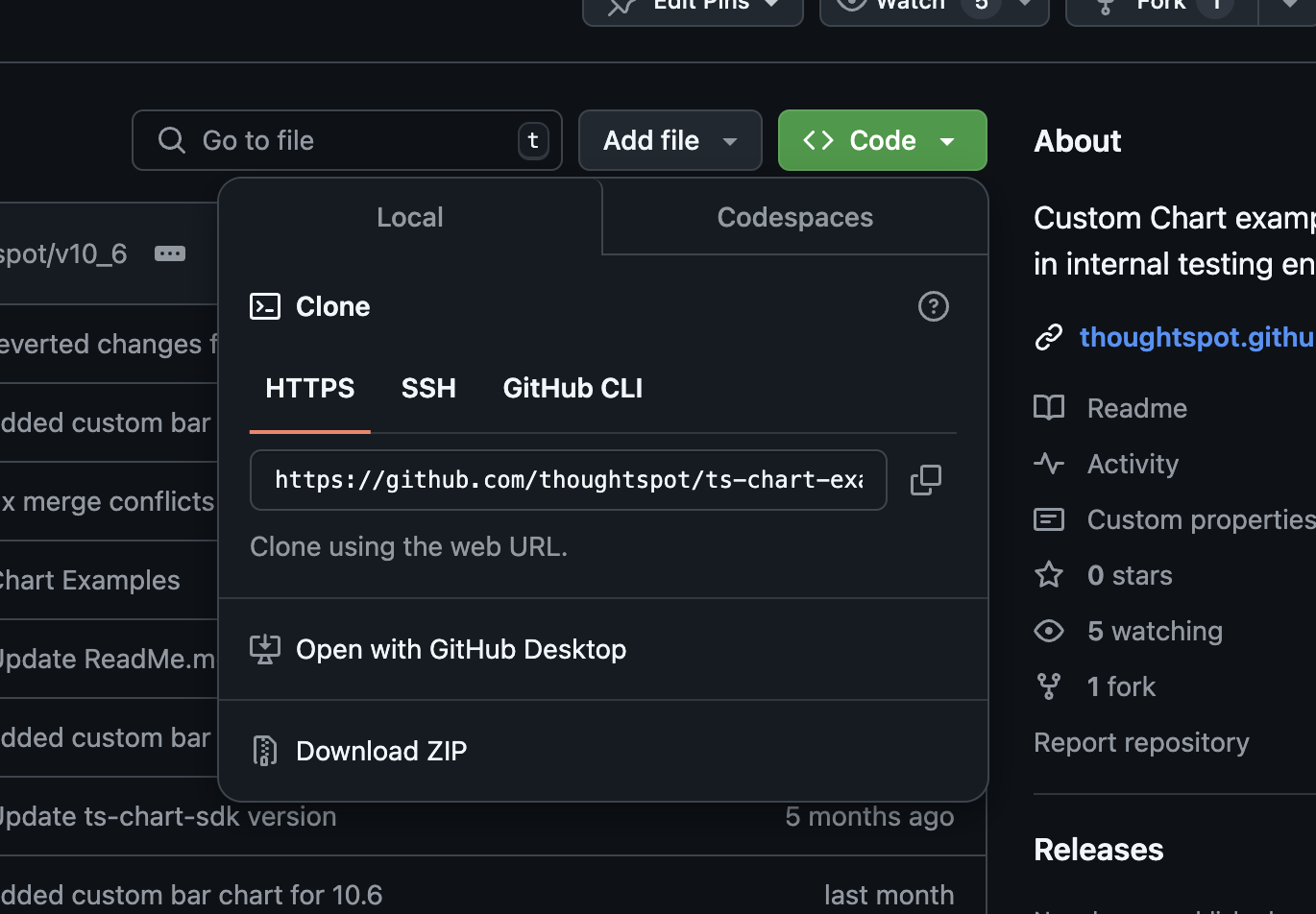View the 1 fork link

coord(1121,686)
